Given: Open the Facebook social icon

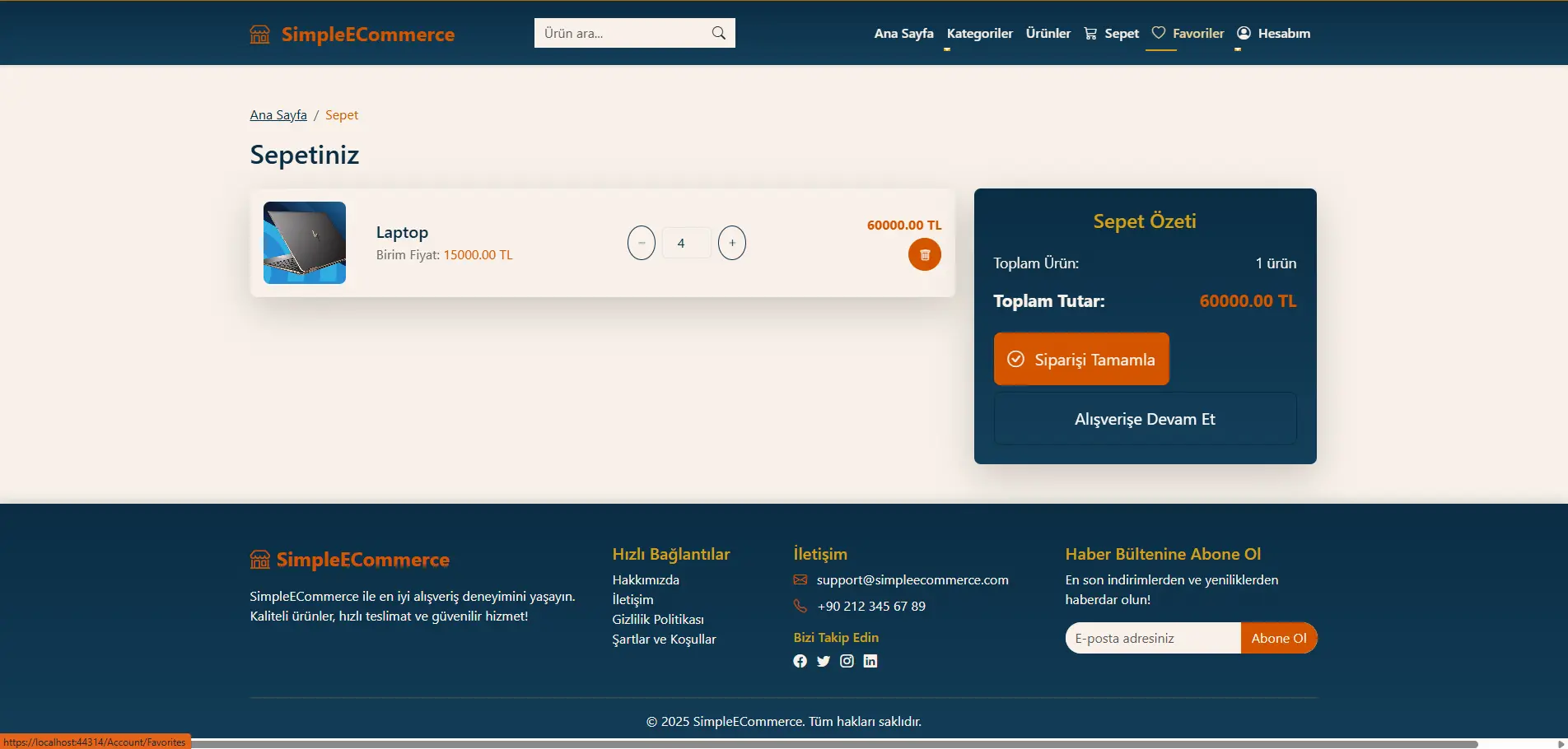Looking at the screenshot, I should (x=800, y=661).
